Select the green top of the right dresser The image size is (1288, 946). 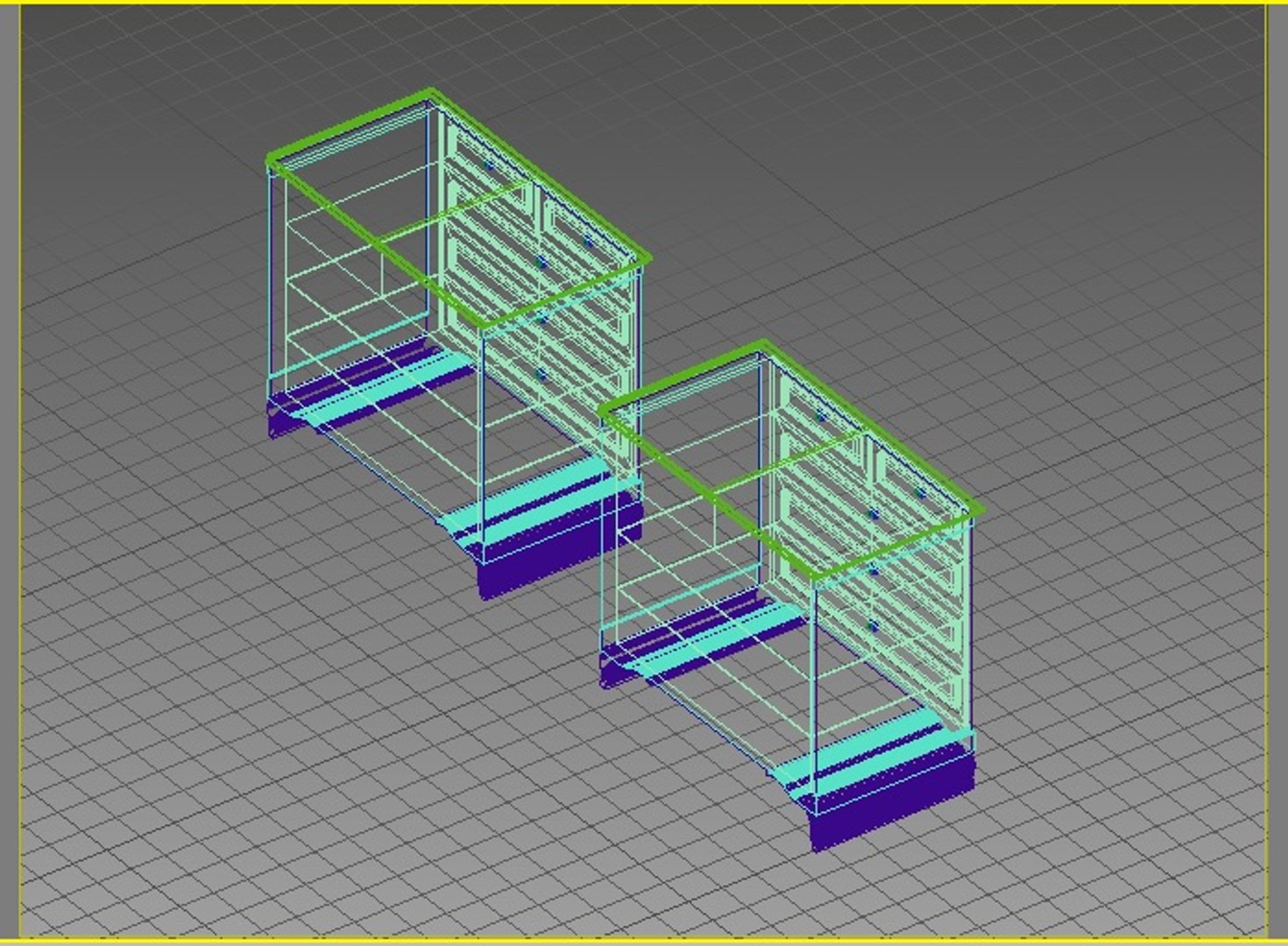[791, 460]
